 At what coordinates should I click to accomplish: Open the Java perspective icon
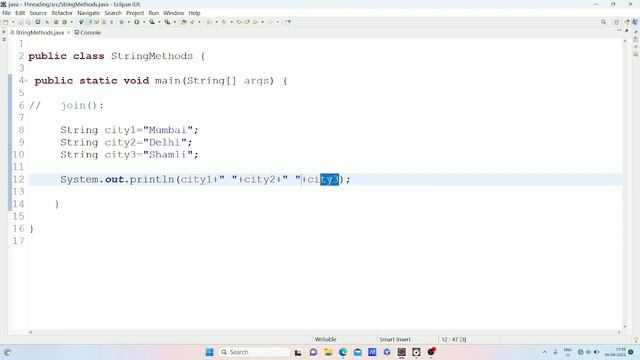(635, 22)
